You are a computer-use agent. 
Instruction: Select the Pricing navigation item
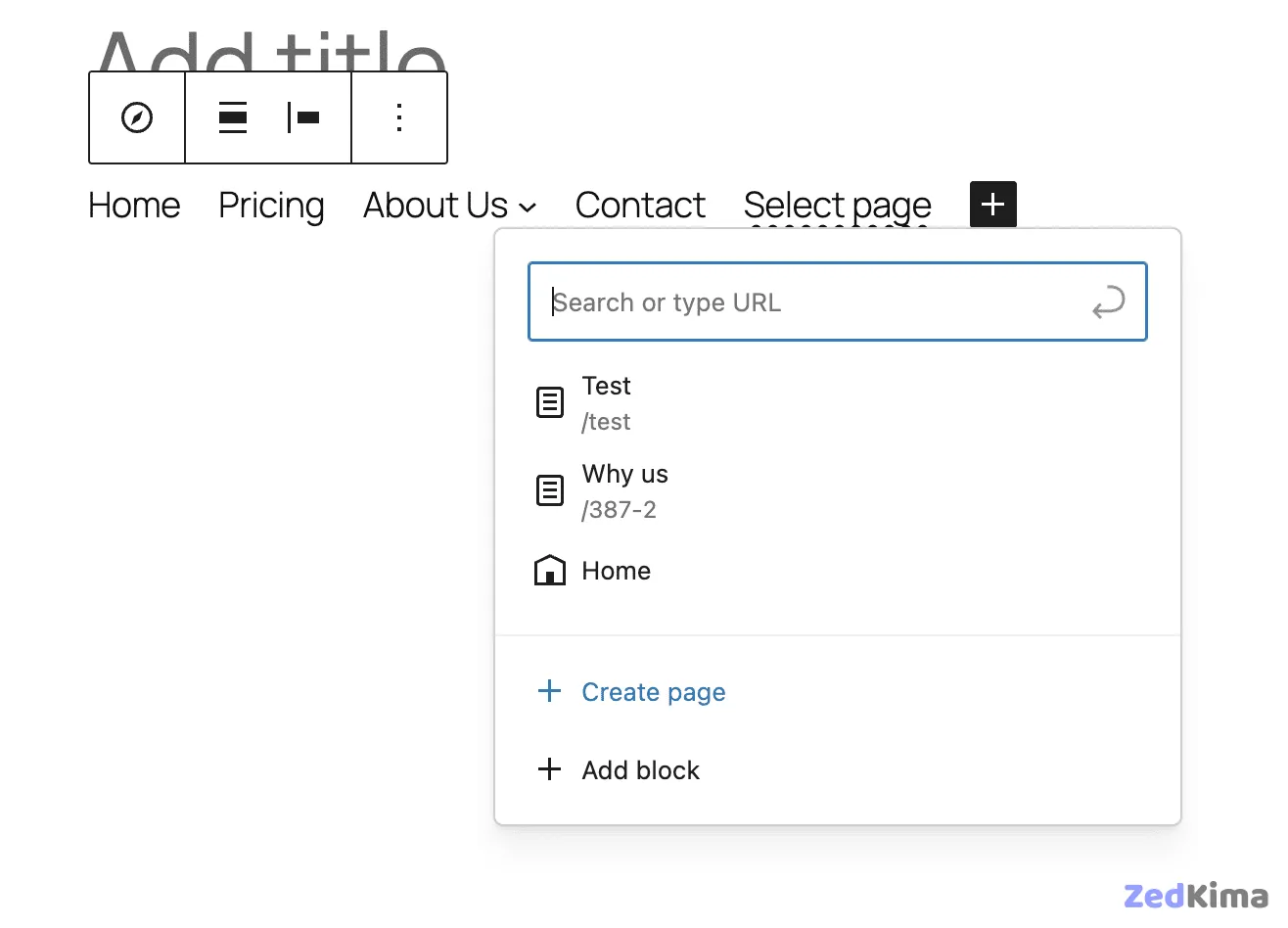click(x=271, y=206)
